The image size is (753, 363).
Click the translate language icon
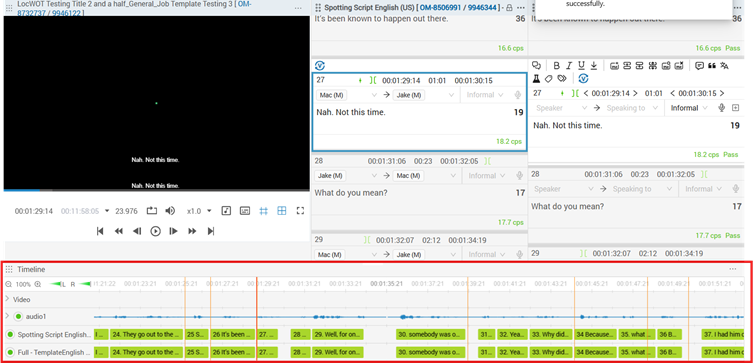tap(725, 66)
